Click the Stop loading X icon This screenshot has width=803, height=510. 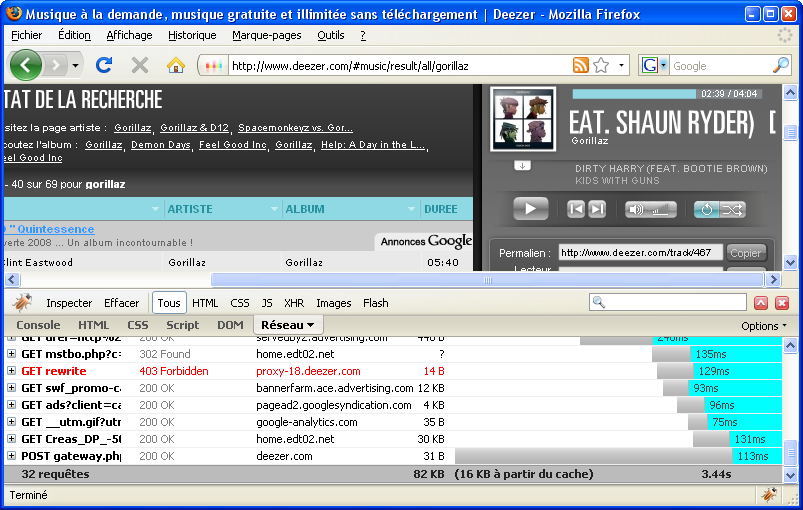tap(139, 65)
